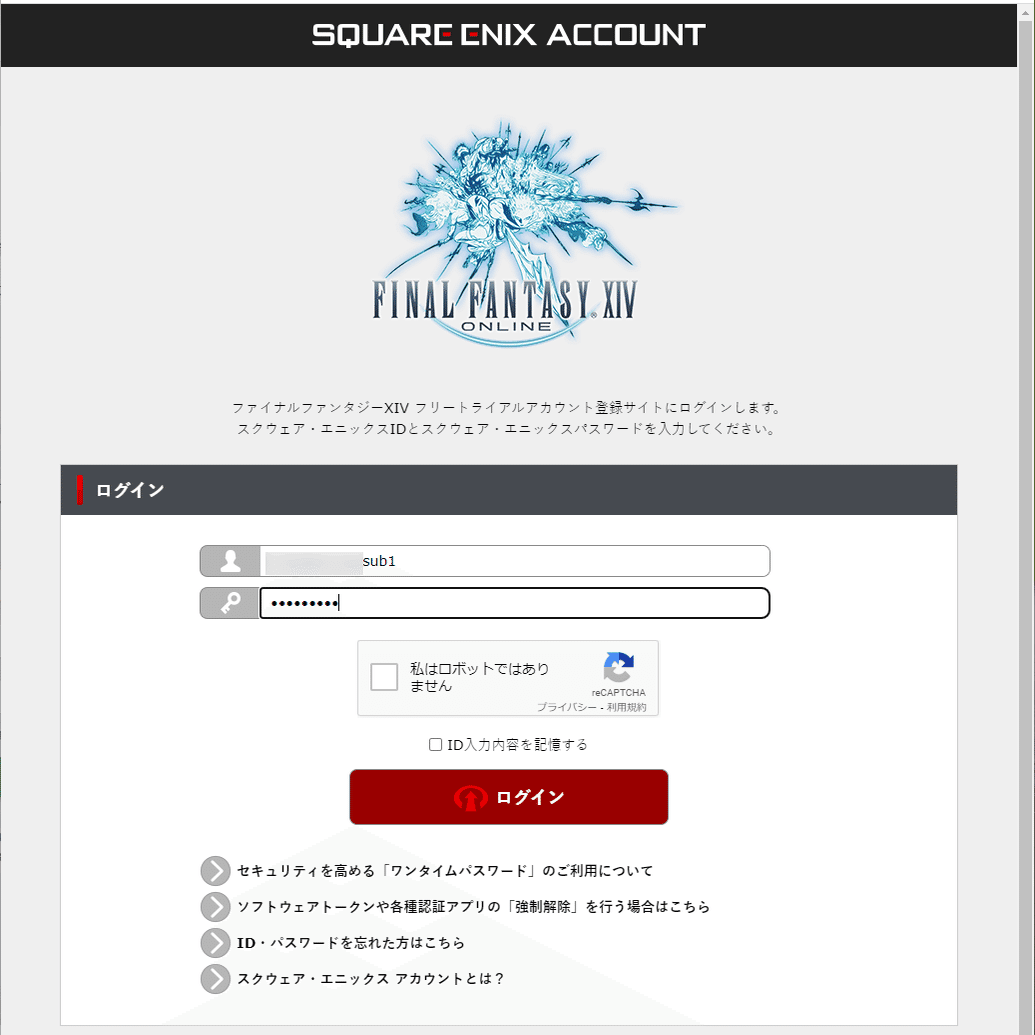
Task: Click arrow icon beside 強制解除 link
Action: pyautogui.click(x=215, y=906)
